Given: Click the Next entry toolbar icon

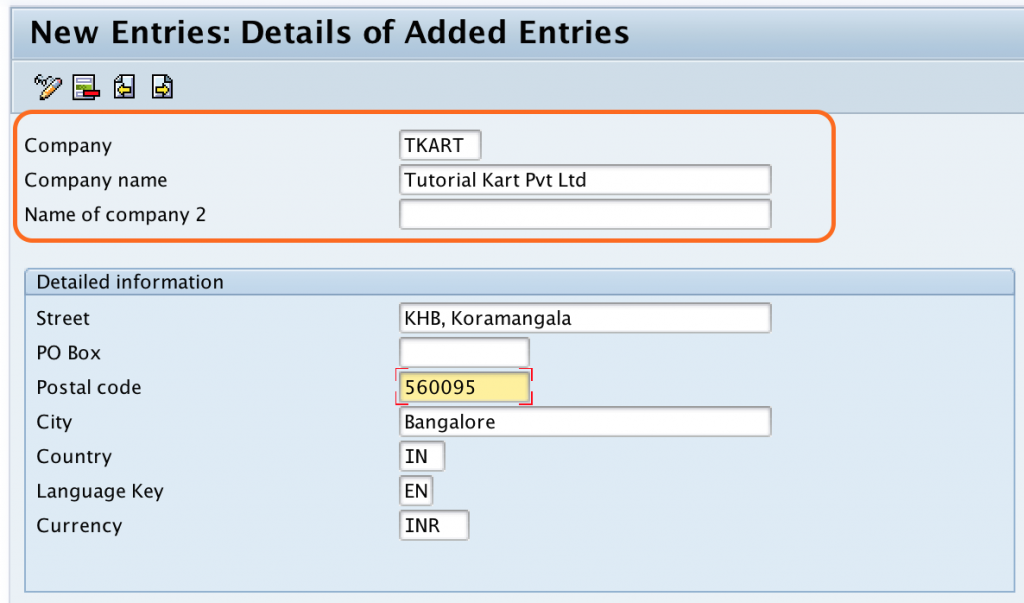Looking at the screenshot, I should (x=160, y=87).
